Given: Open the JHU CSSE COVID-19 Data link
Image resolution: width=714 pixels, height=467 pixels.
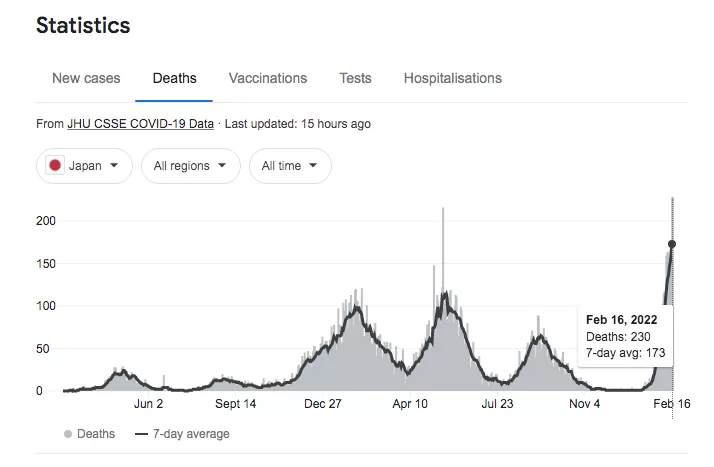Looking at the screenshot, I should [140, 124].
